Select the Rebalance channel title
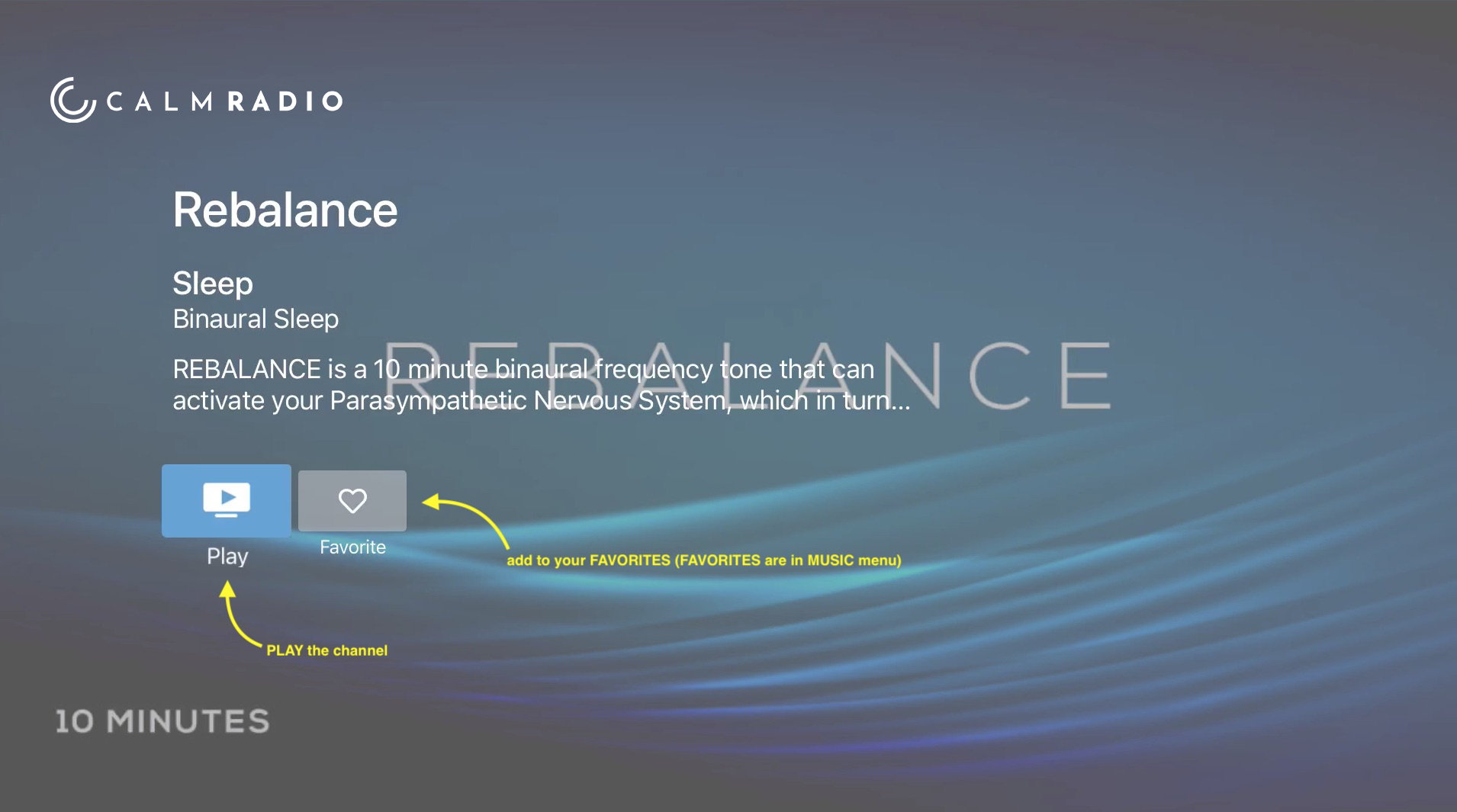Image resolution: width=1457 pixels, height=812 pixels. click(285, 210)
